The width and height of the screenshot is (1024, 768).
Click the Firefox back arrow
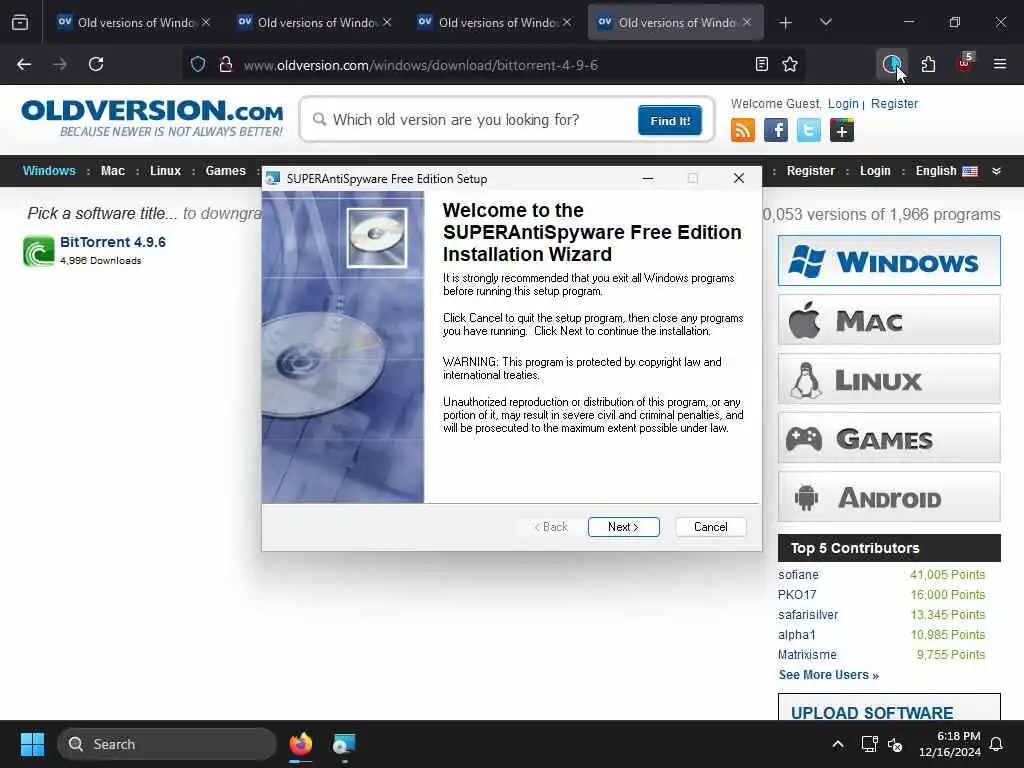[24, 64]
